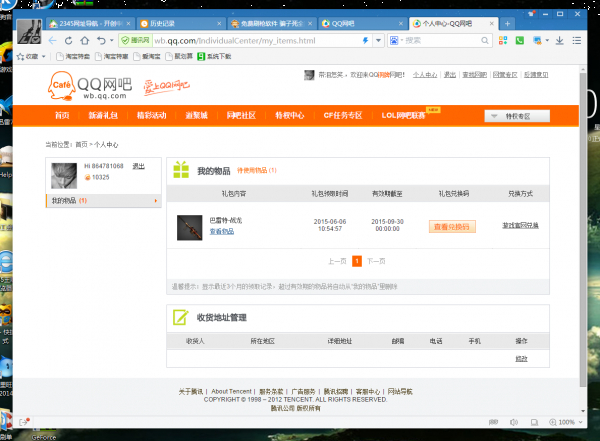Click the green phone toolbar icon
The image size is (600, 441).
pyautogui.click(x=520, y=40)
